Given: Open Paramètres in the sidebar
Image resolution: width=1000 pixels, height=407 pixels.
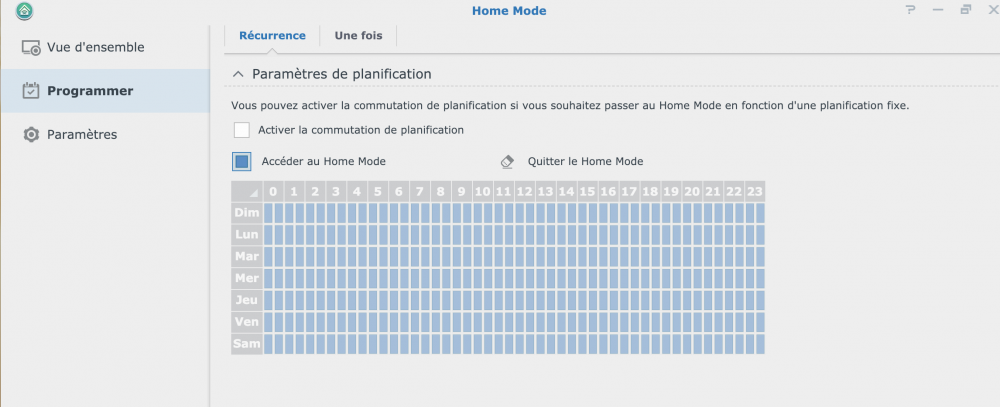Looking at the screenshot, I should (81, 135).
